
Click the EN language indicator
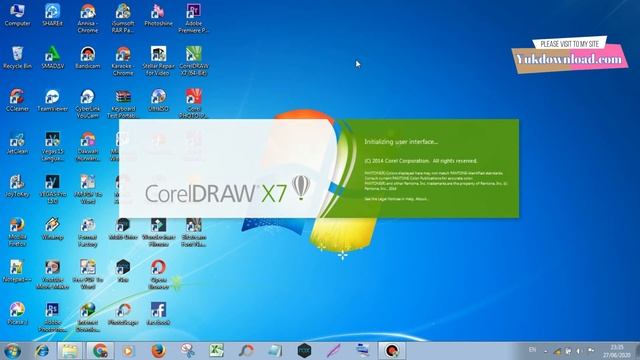532,350
